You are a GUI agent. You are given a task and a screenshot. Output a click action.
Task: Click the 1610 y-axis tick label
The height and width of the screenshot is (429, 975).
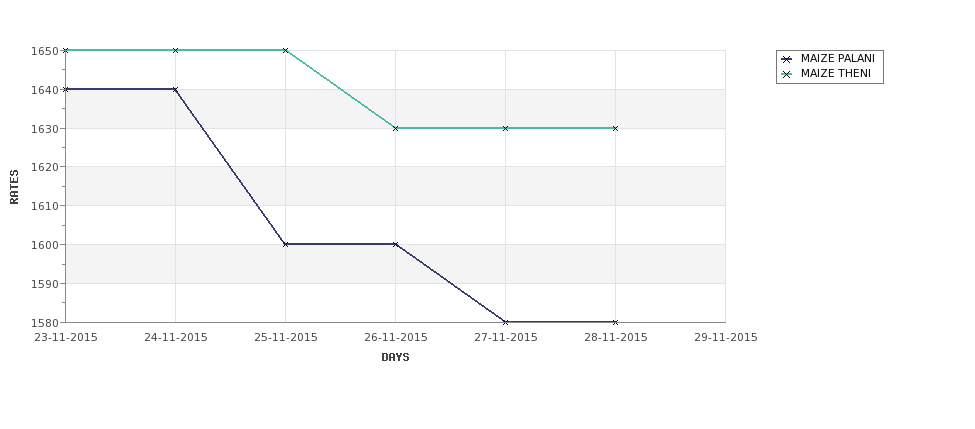pos(45,206)
